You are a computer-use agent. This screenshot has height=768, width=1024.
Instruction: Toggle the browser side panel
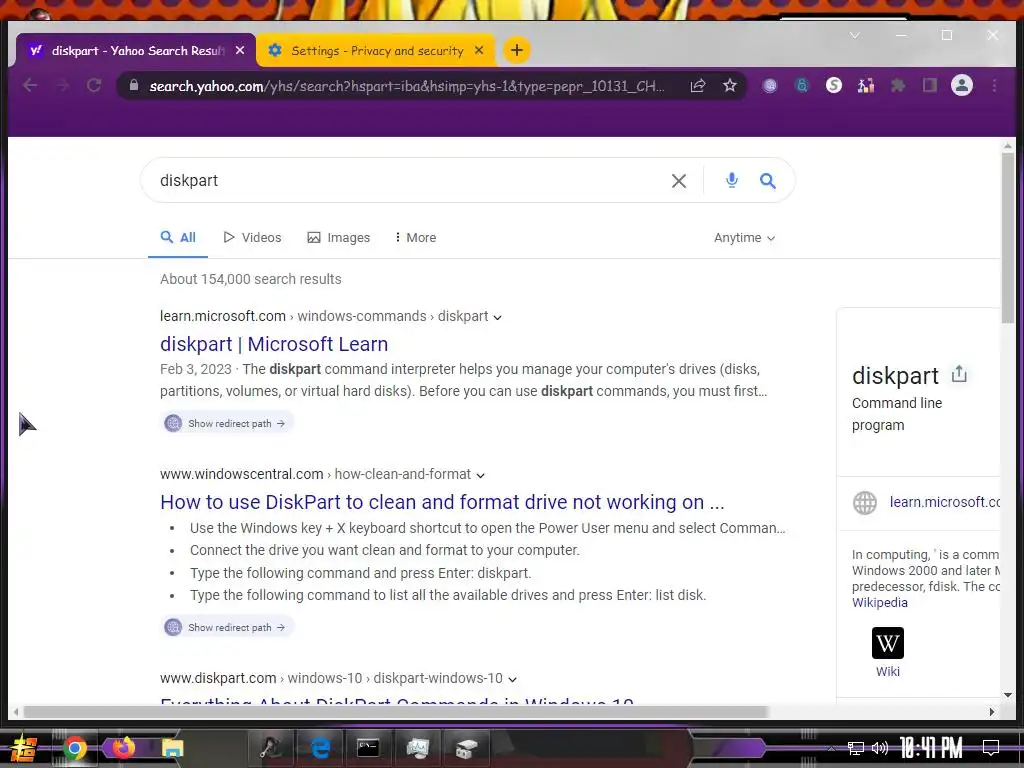[930, 86]
